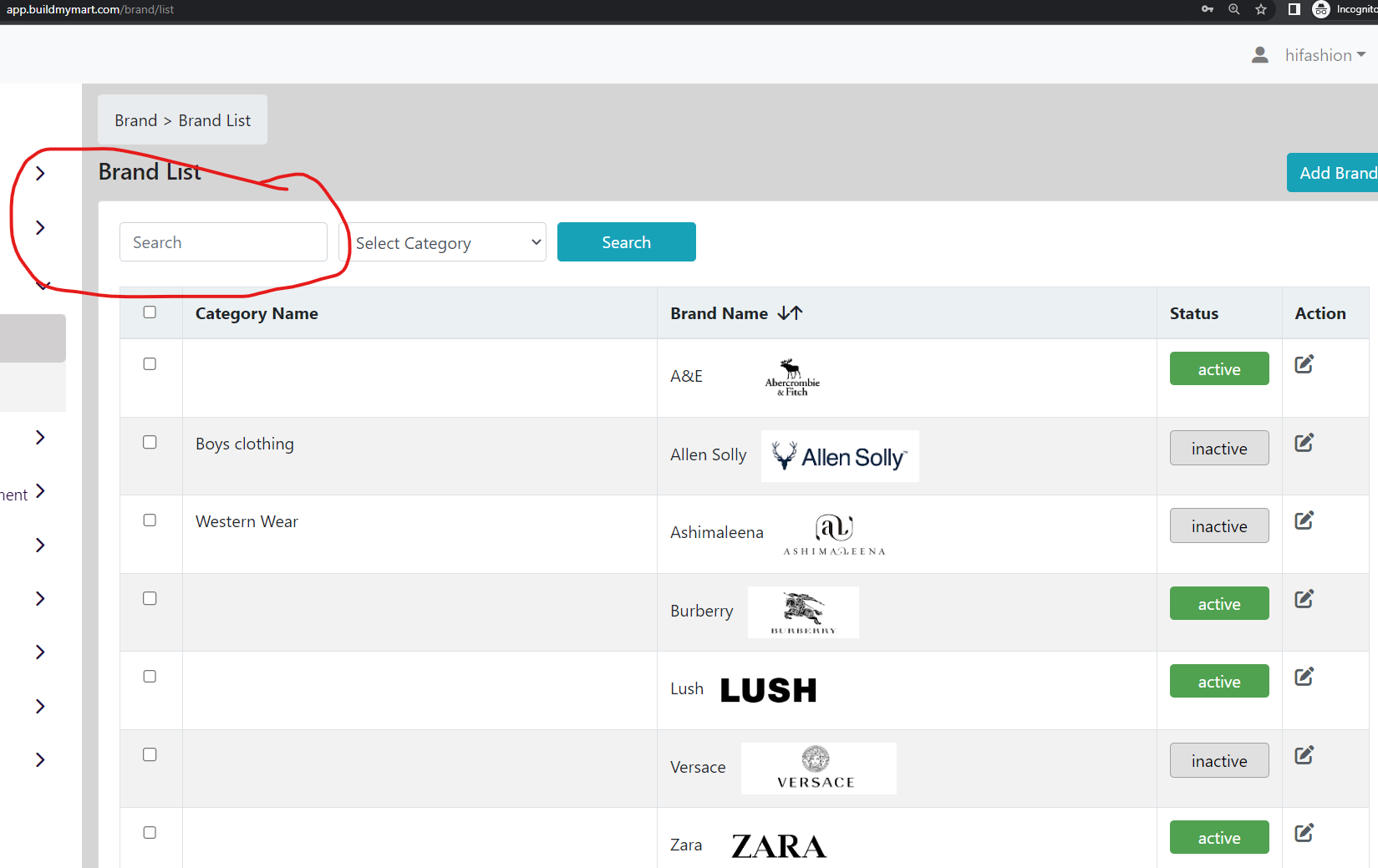Click the 'Brand List' page heading
This screenshot has height=868, width=1378.
(150, 171)
